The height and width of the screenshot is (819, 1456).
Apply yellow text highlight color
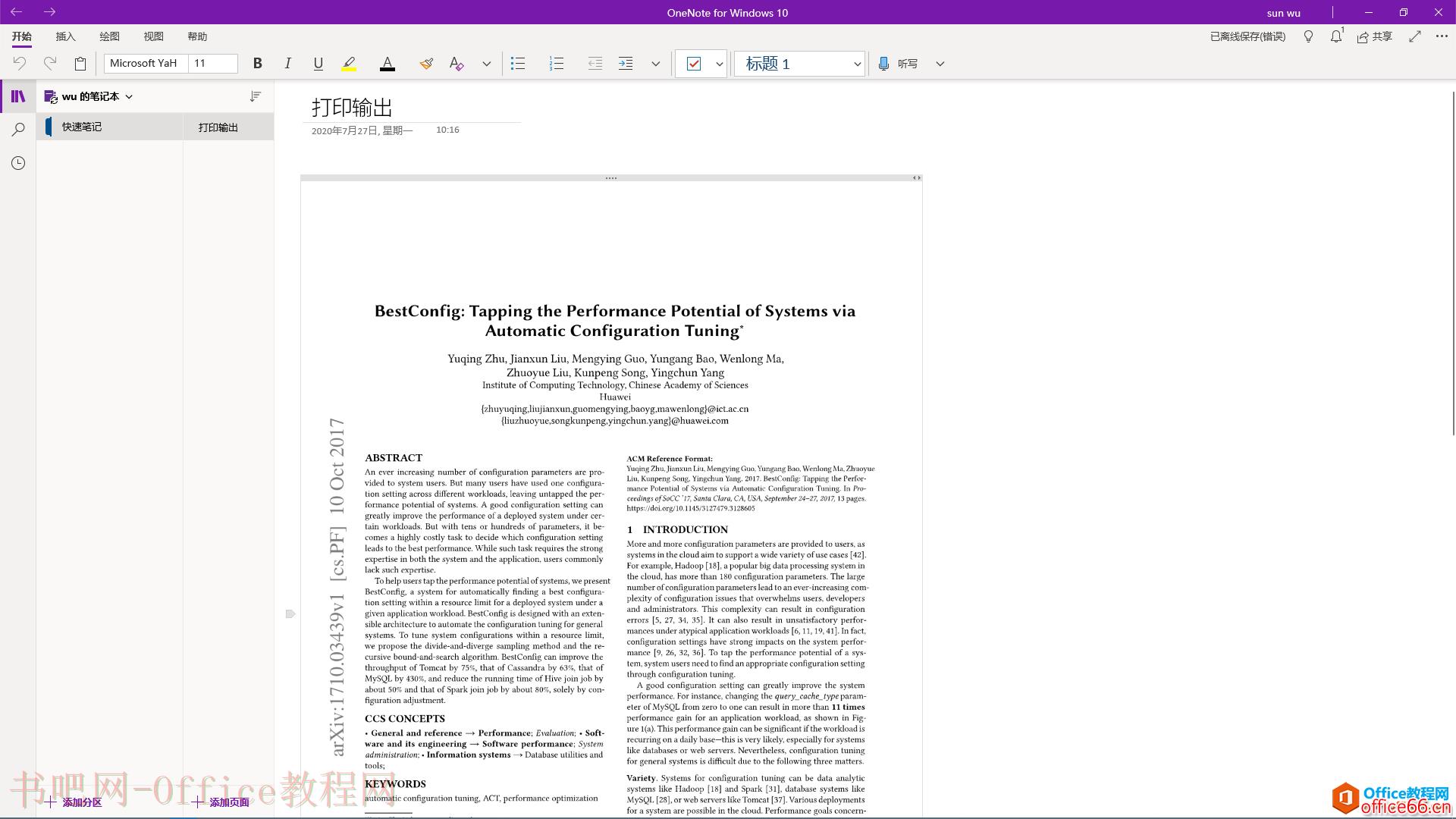pos(349,64)
